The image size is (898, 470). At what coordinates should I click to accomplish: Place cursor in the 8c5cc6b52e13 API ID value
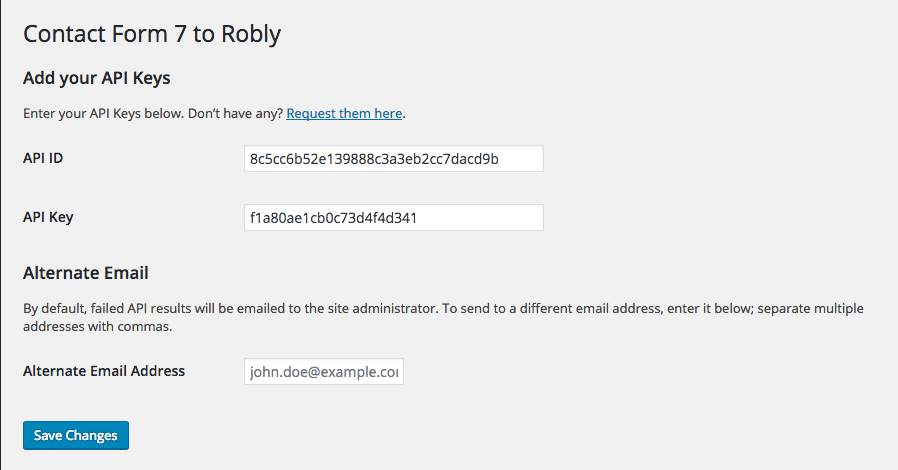[x=374, y=159]
